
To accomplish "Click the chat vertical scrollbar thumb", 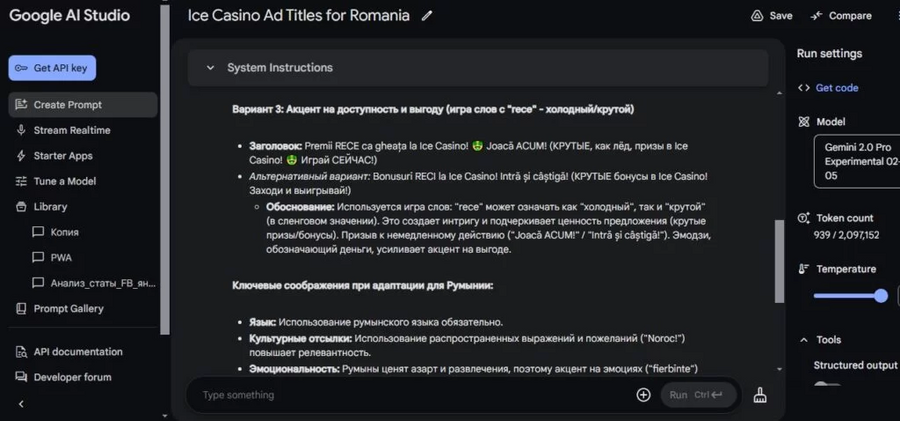I will [779, 261].
